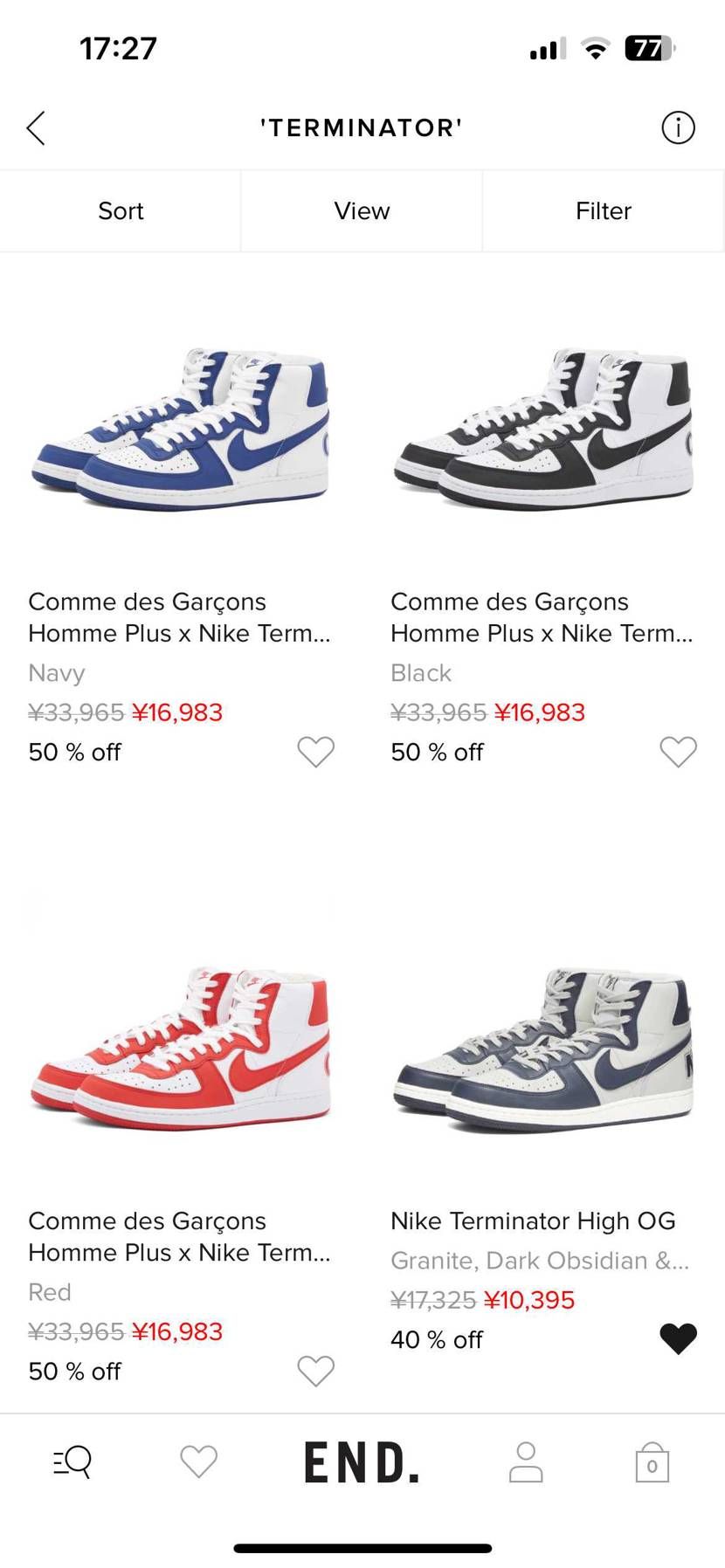The width and height of the screenshot is (725, 1568).
Task: Tap the back arrow icon
Action: click(36, 128)
